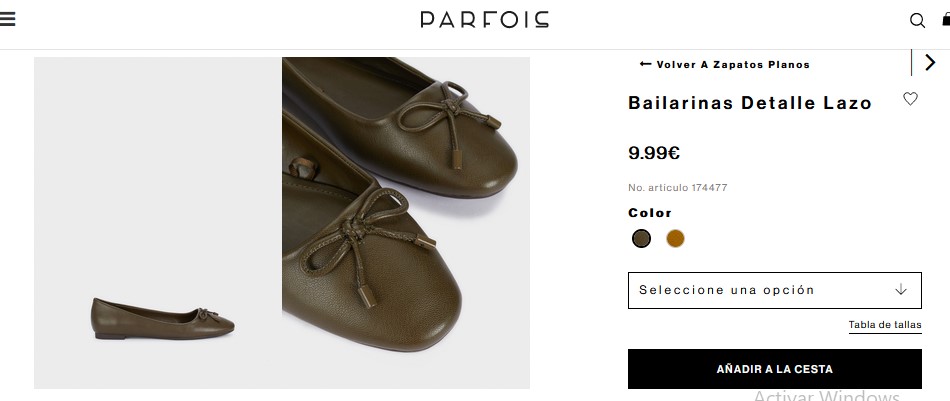
Task: Go to next product with right chevron
Action: point(930,62)
